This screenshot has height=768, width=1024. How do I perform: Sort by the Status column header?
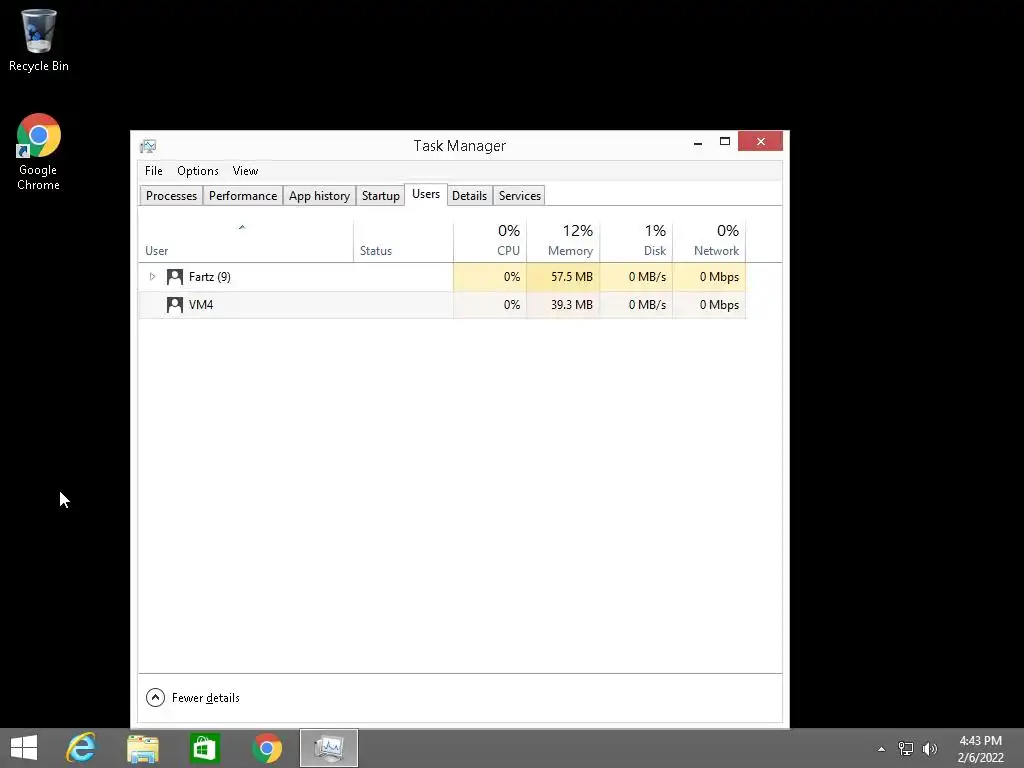tap(404, 242)
